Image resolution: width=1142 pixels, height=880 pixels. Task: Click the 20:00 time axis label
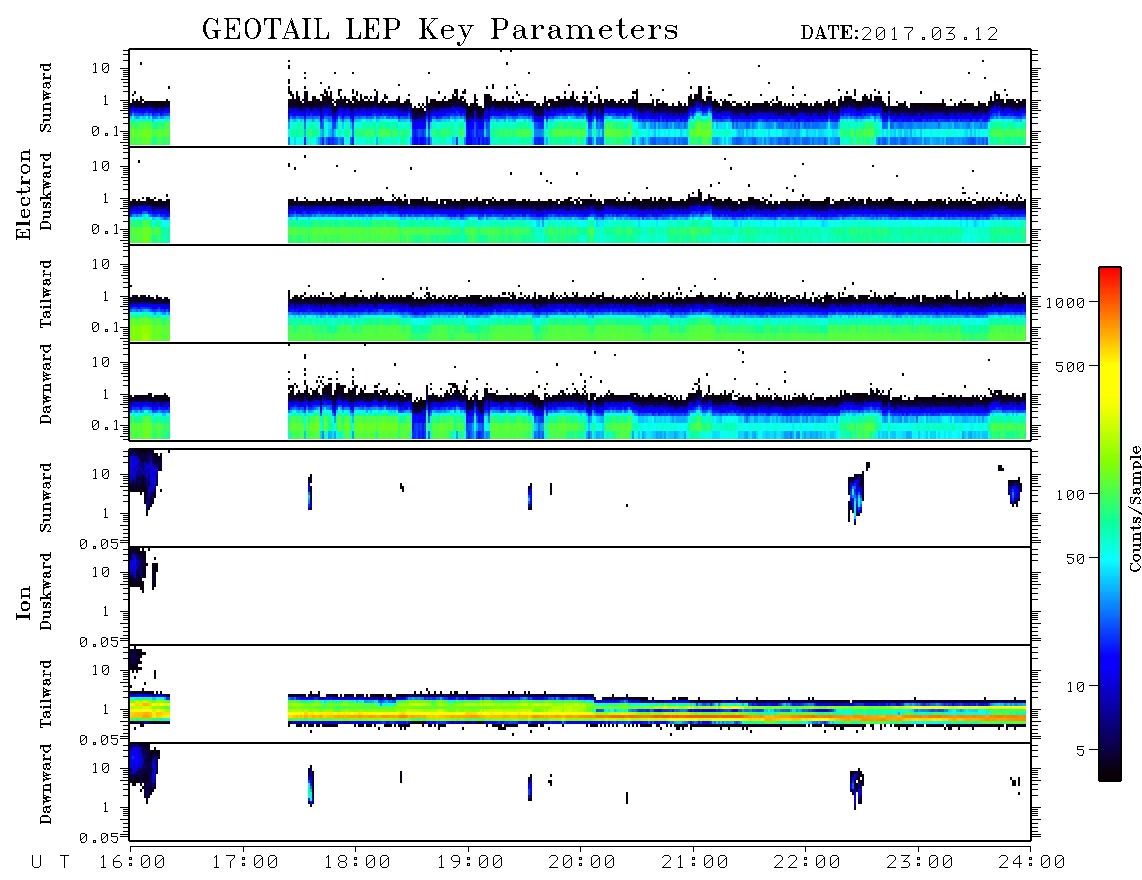pyautogui.click(x=582, y=863)
